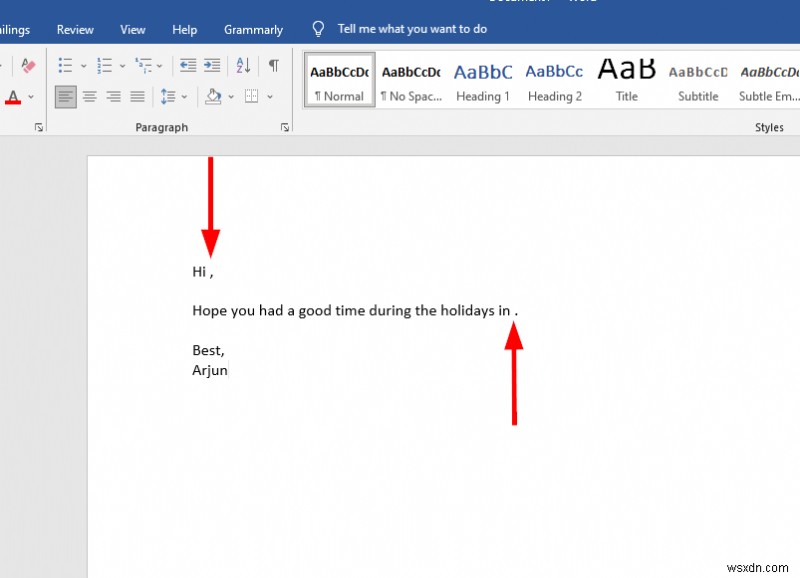
Task: Select the bullets list icon
Action: tap(64, 63)
